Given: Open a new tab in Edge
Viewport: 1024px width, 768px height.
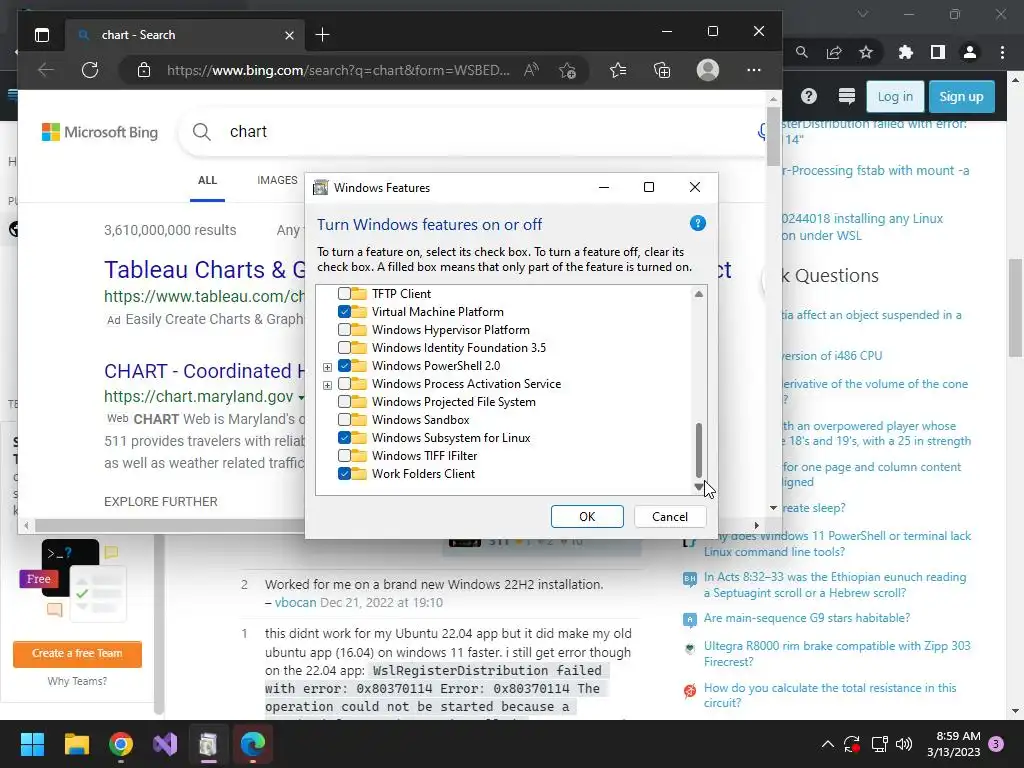Looking at the screenshot, I should tap(323, 35).
